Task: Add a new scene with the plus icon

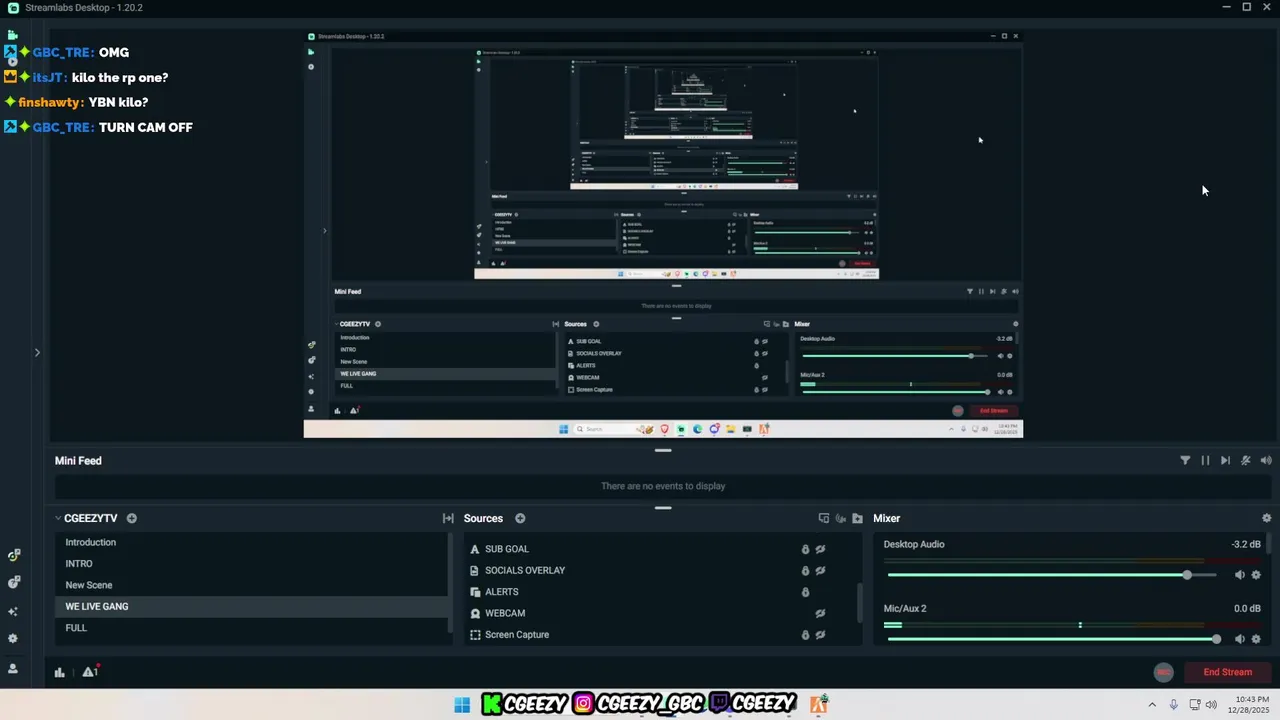Action: [132, 518]
